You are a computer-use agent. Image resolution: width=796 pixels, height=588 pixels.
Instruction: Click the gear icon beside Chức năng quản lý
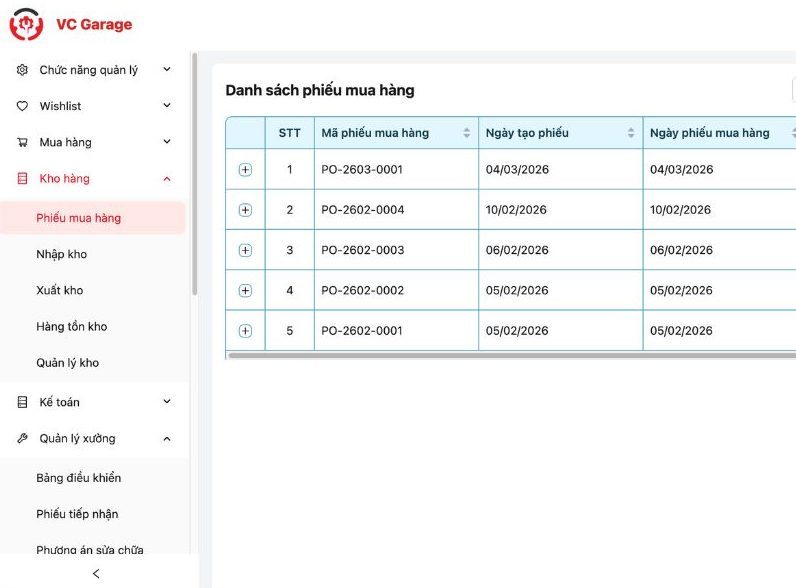coord(23,70)
